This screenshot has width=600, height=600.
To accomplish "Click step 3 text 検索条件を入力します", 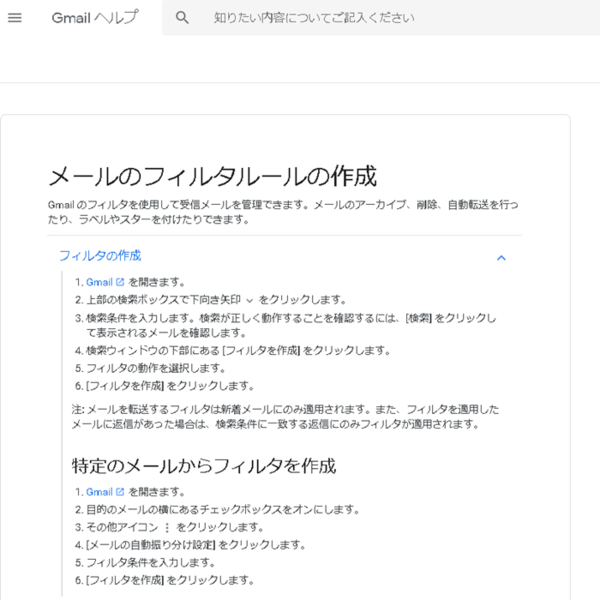I will [291, 325].
